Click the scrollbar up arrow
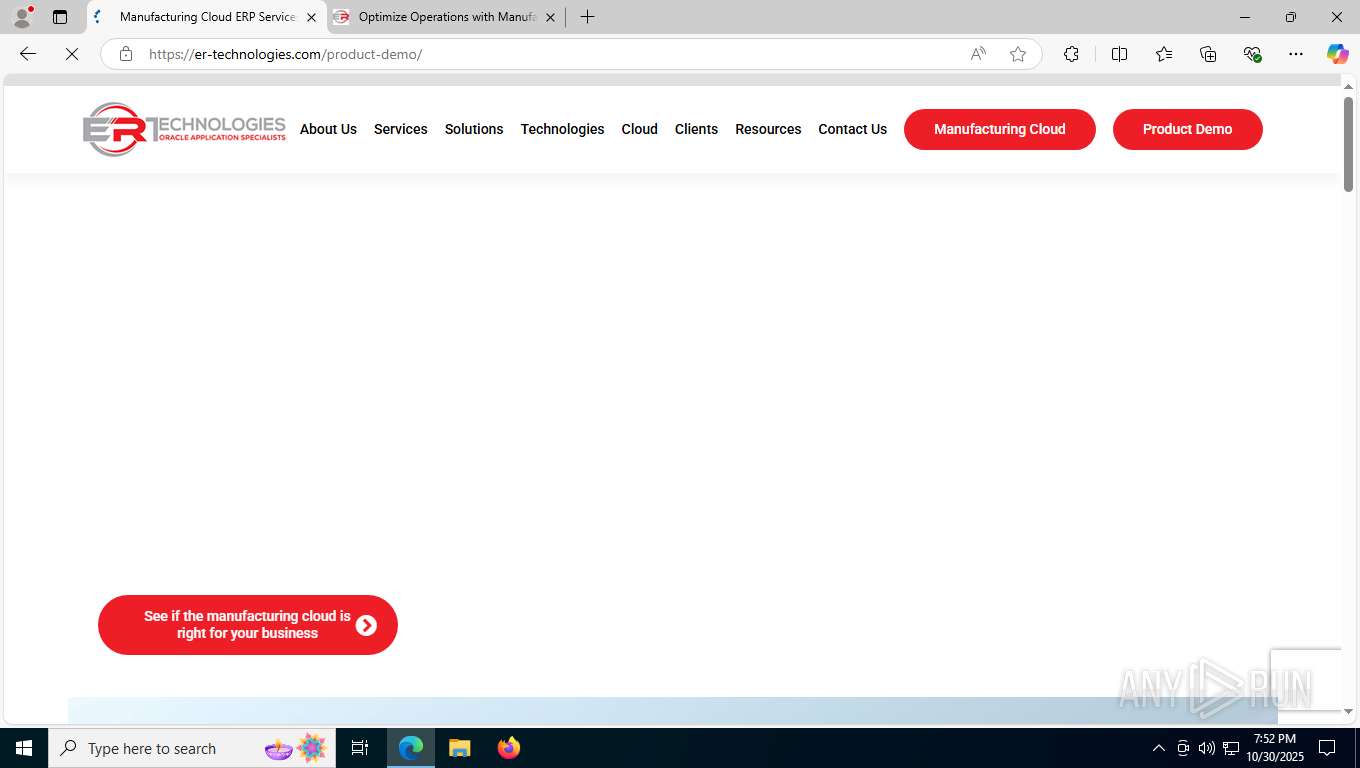 point(1348,88)
